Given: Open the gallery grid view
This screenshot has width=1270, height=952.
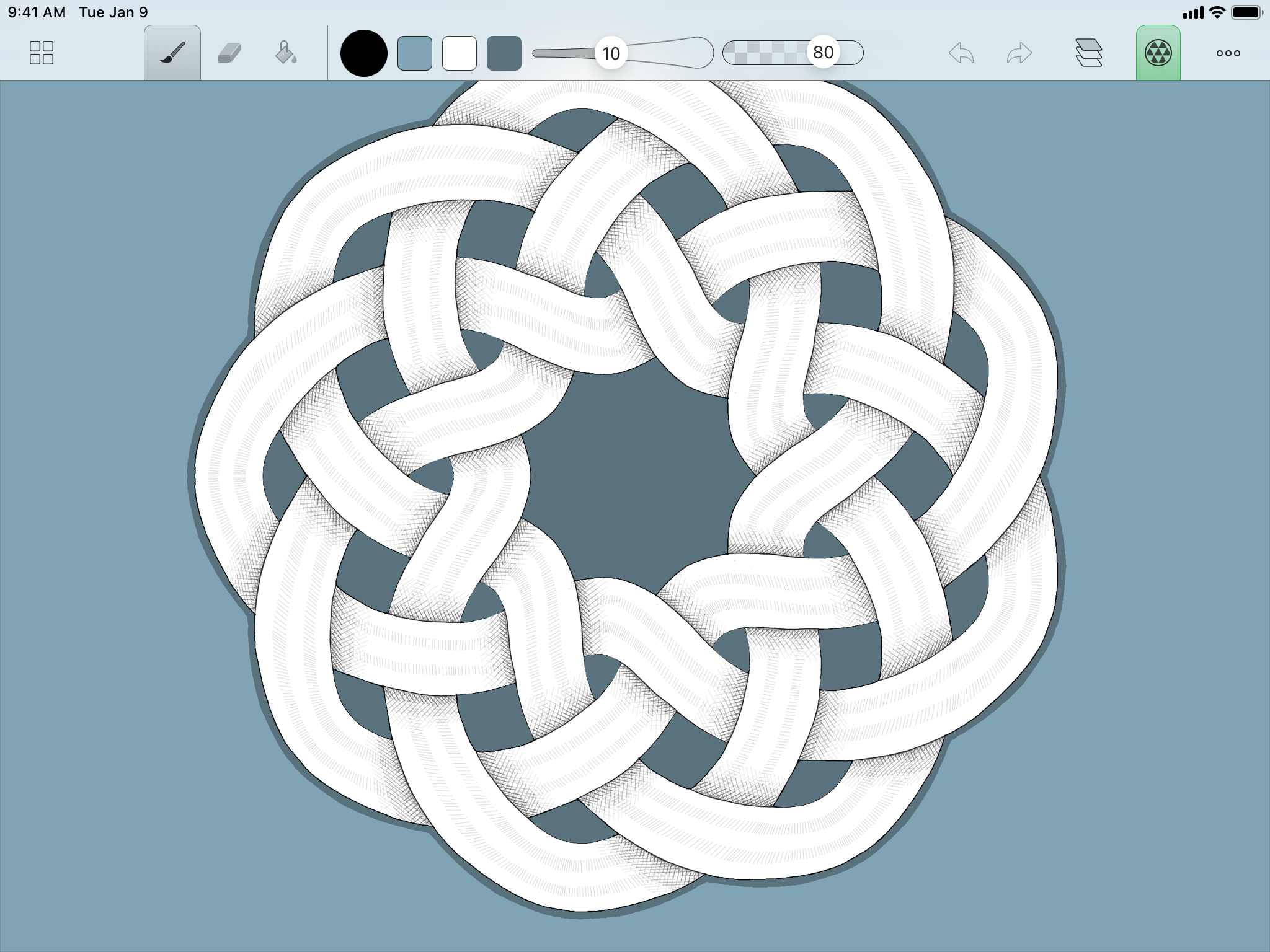Looking at the screenshot, I should click(x=42, y=53).
